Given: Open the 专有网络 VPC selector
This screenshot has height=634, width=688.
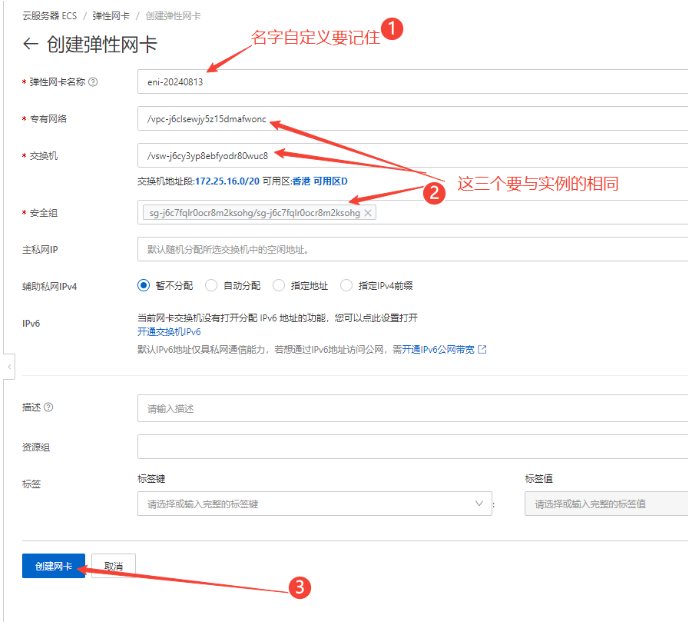Looking at the screenshot, I should (x=412, y=119).
